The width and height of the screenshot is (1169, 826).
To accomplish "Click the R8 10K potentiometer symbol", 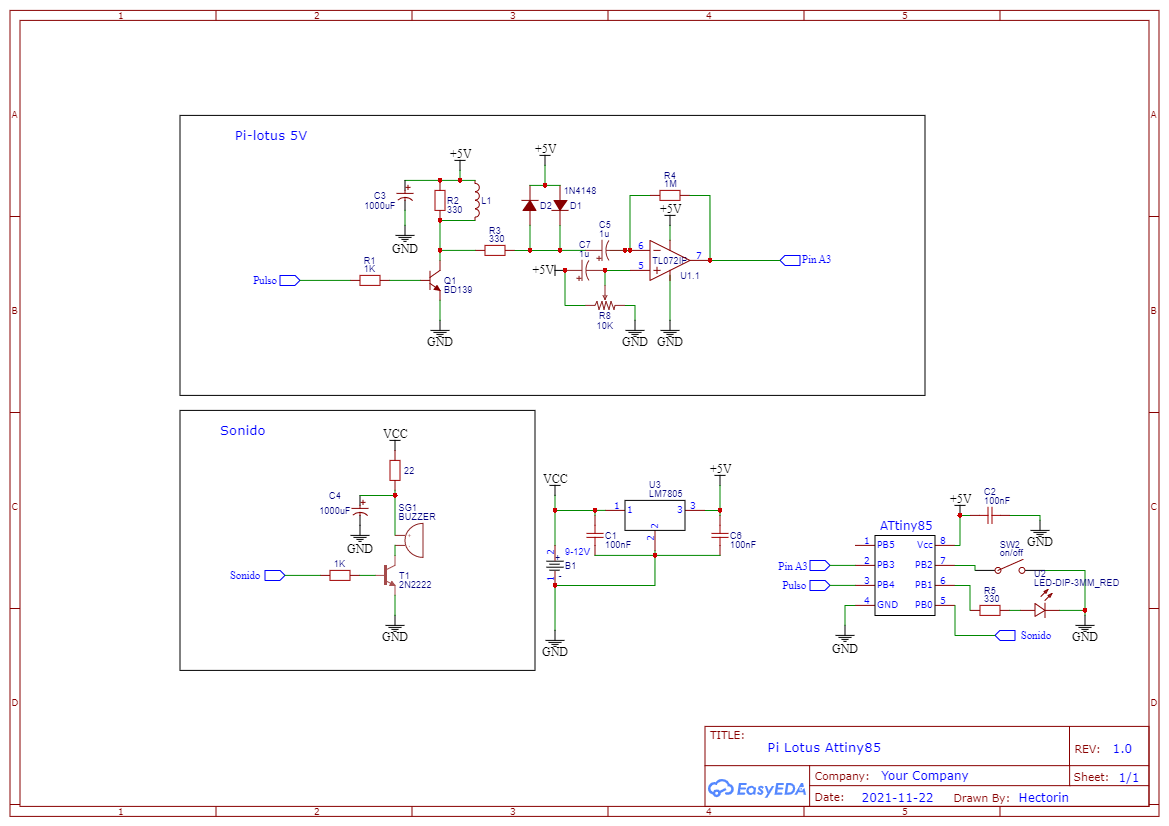I will [x=605, y=305].
